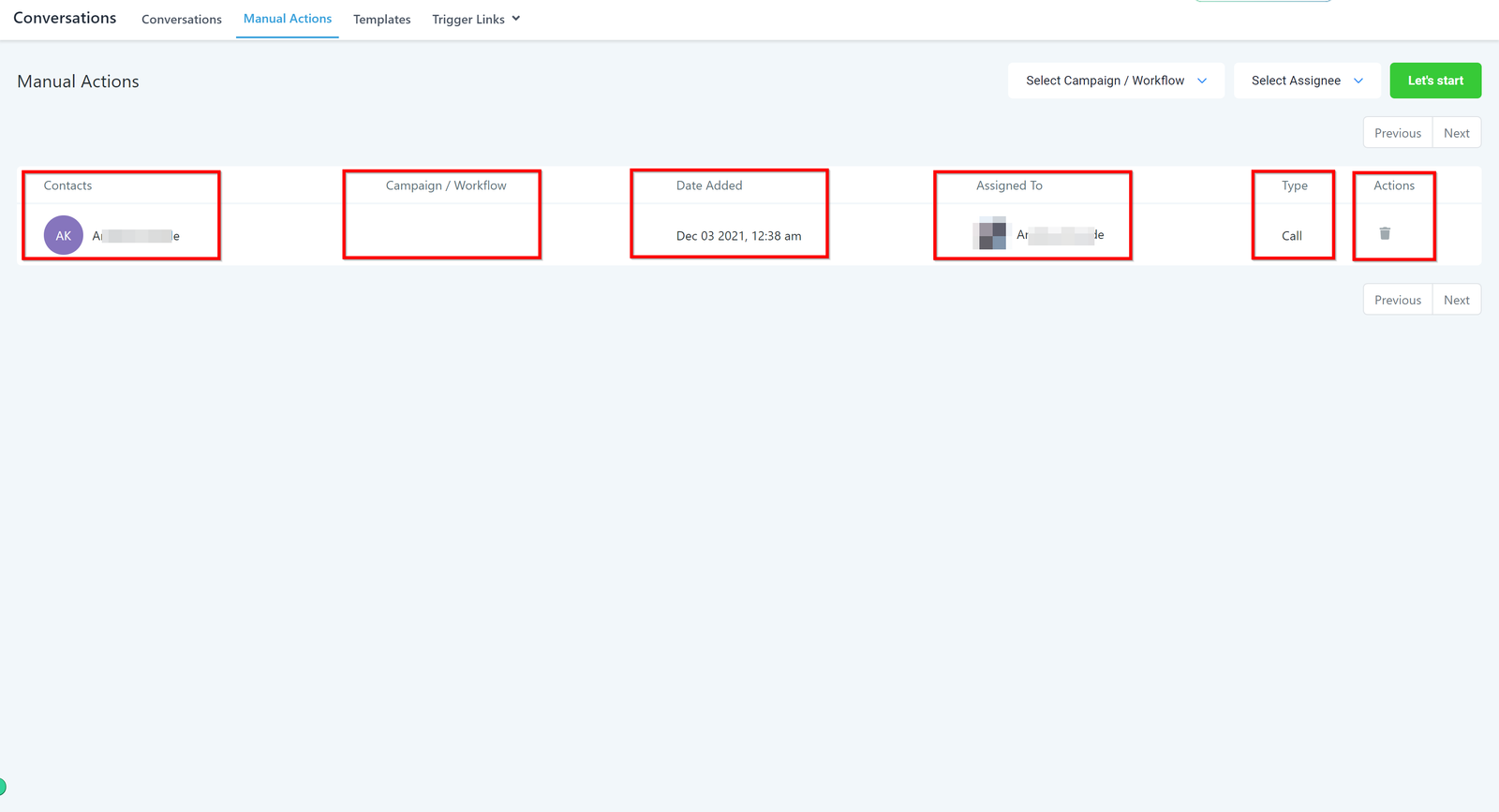Click the assignee's profile picture
Viewport: 1499px width, 812px height.
(x=992, y=234)
